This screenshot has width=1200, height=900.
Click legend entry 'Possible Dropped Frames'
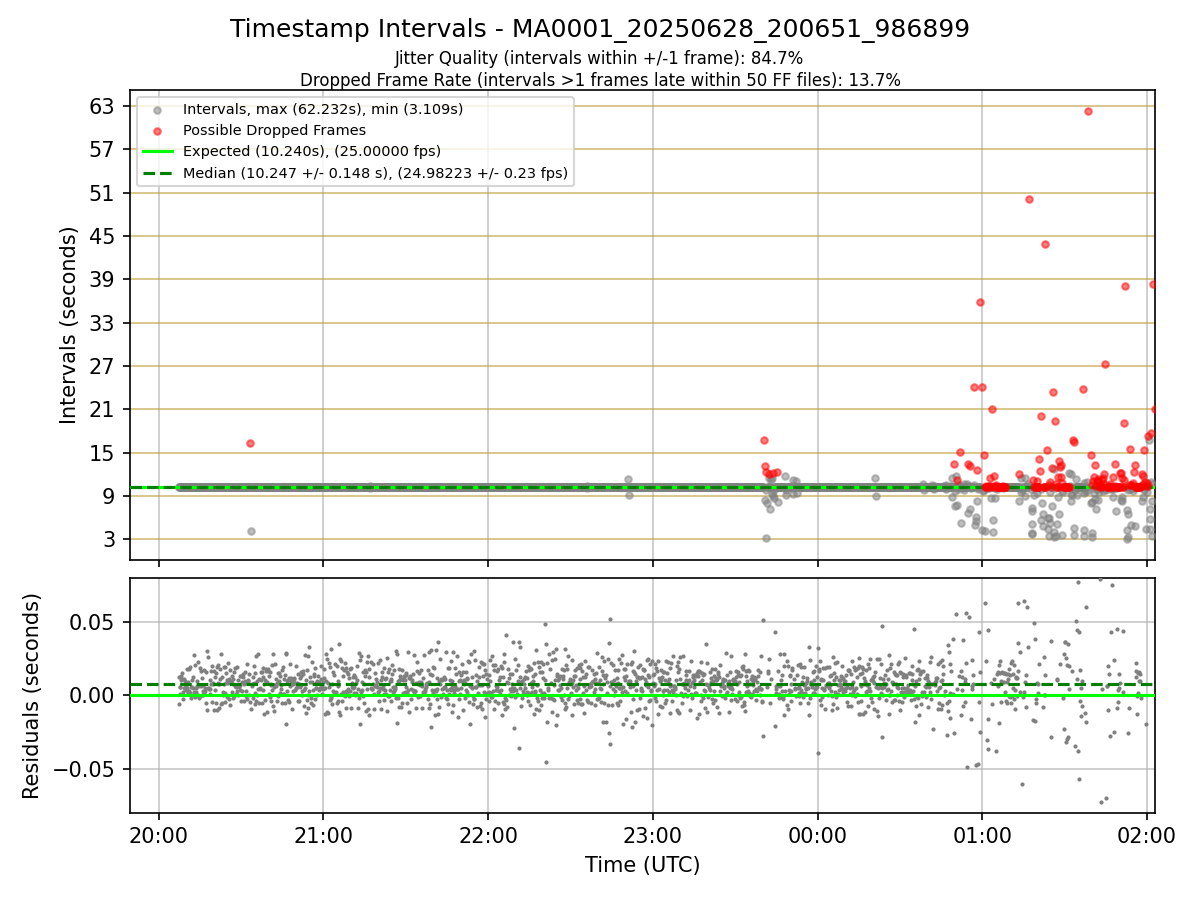(274, 130)
